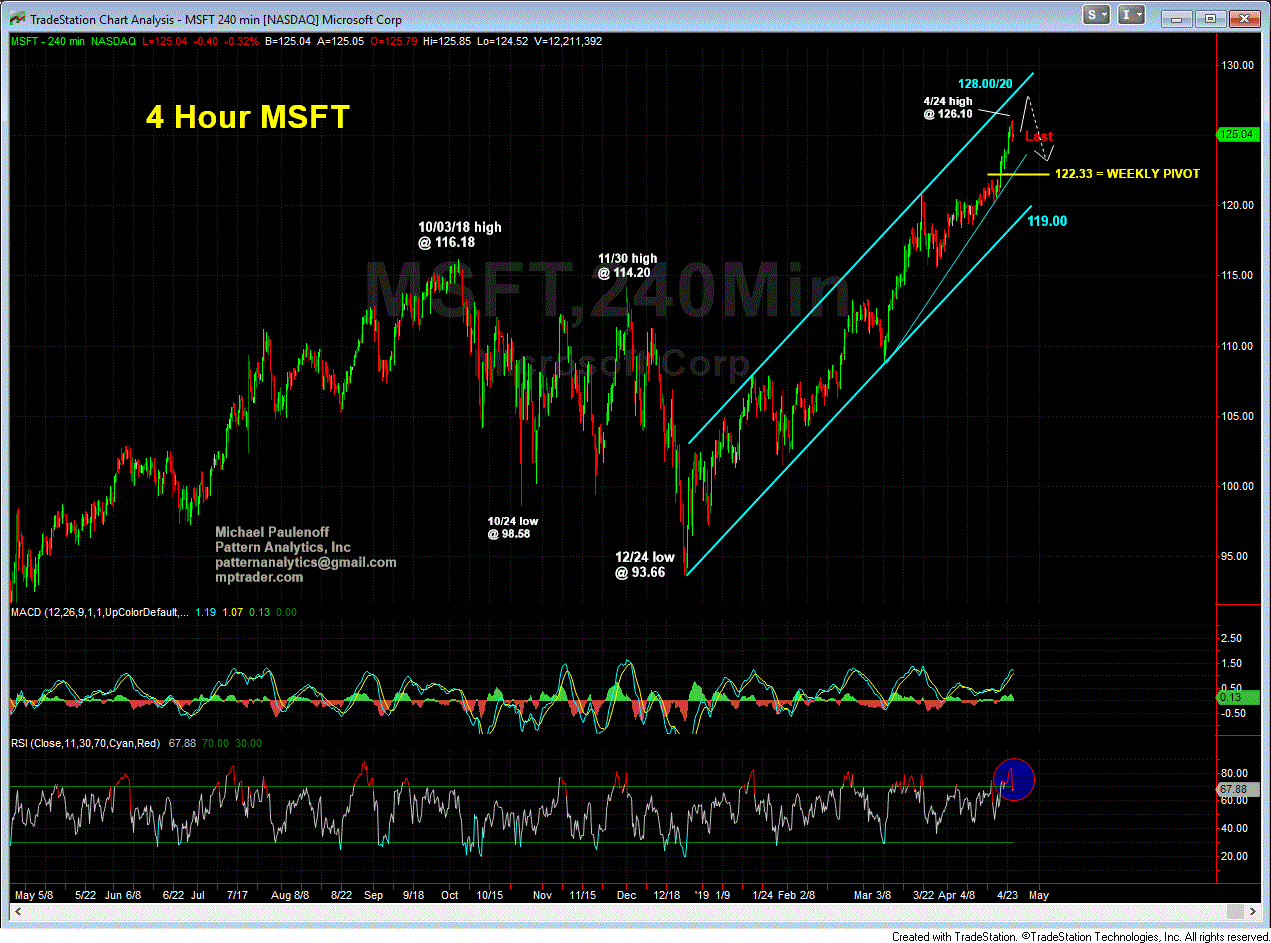Click the '-0.50' MACD axis label
This screenshot has width=1271, height=943.
[x=1234, y=713]
